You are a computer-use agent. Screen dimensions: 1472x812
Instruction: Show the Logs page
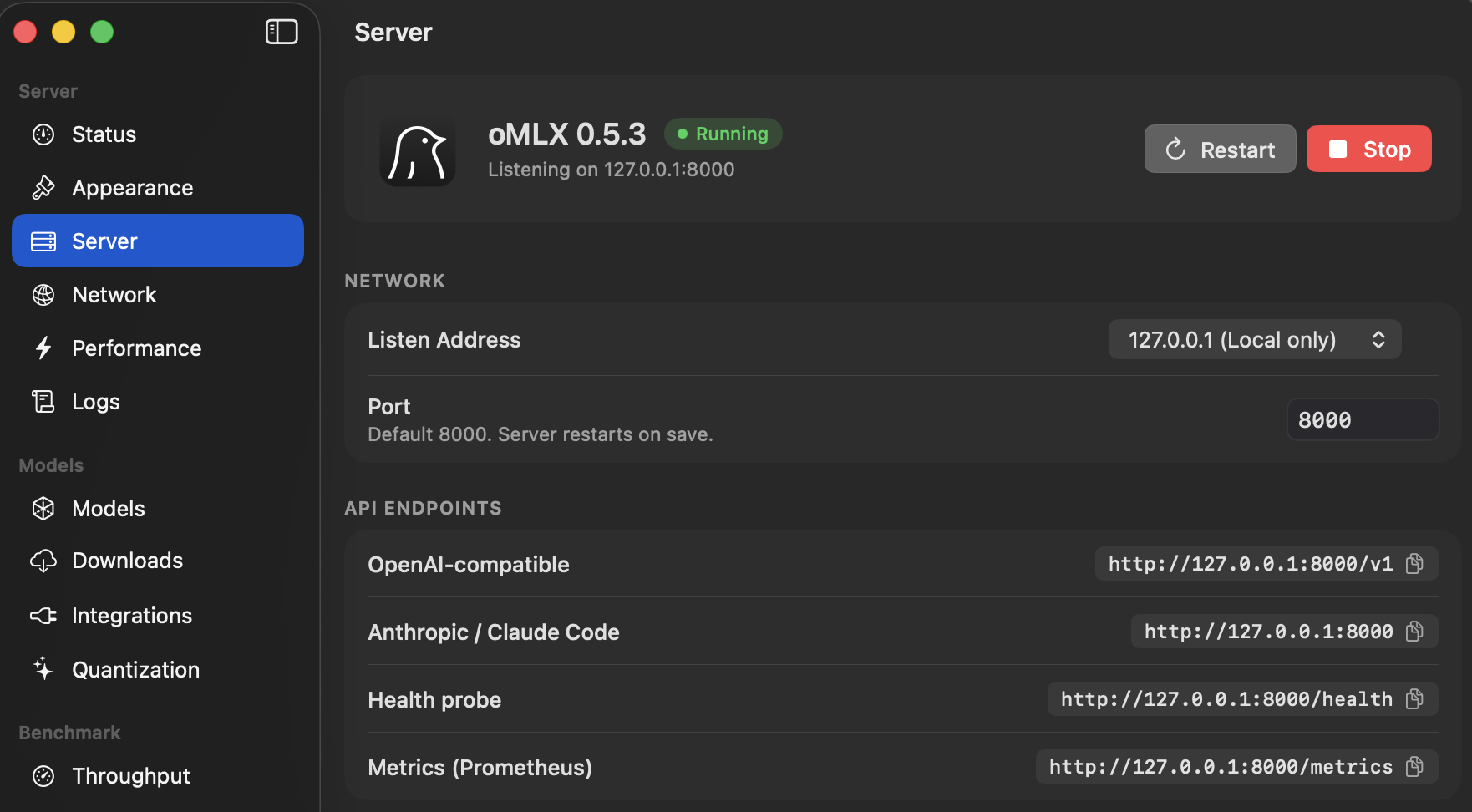158,402
